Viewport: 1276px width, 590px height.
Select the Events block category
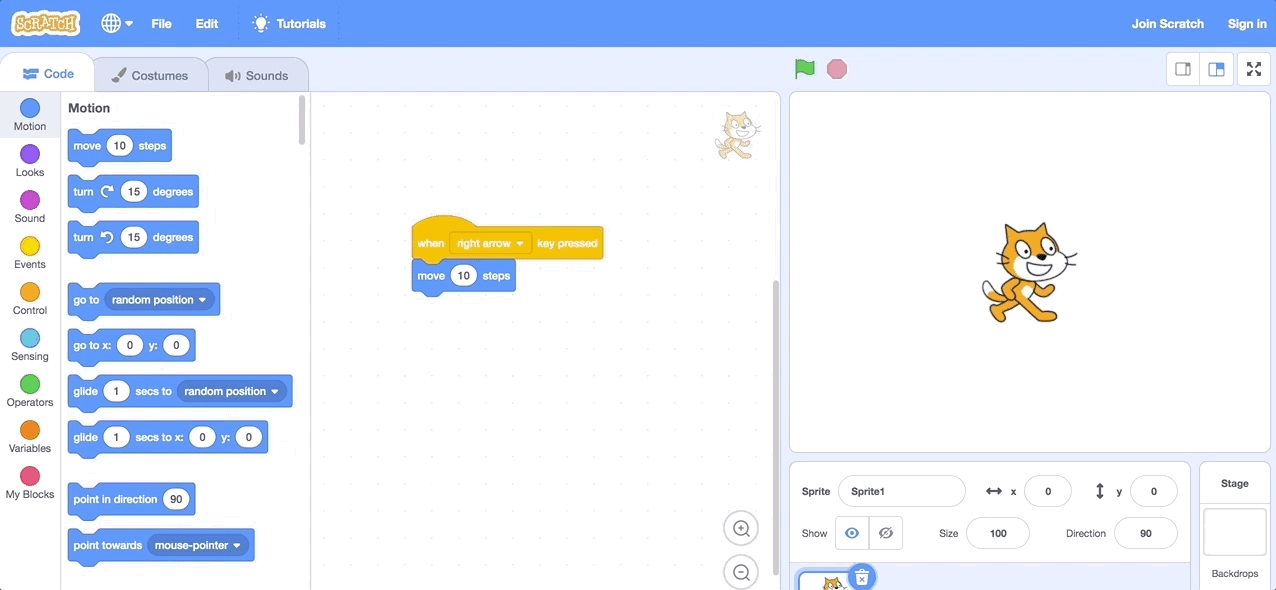[30, 252]
